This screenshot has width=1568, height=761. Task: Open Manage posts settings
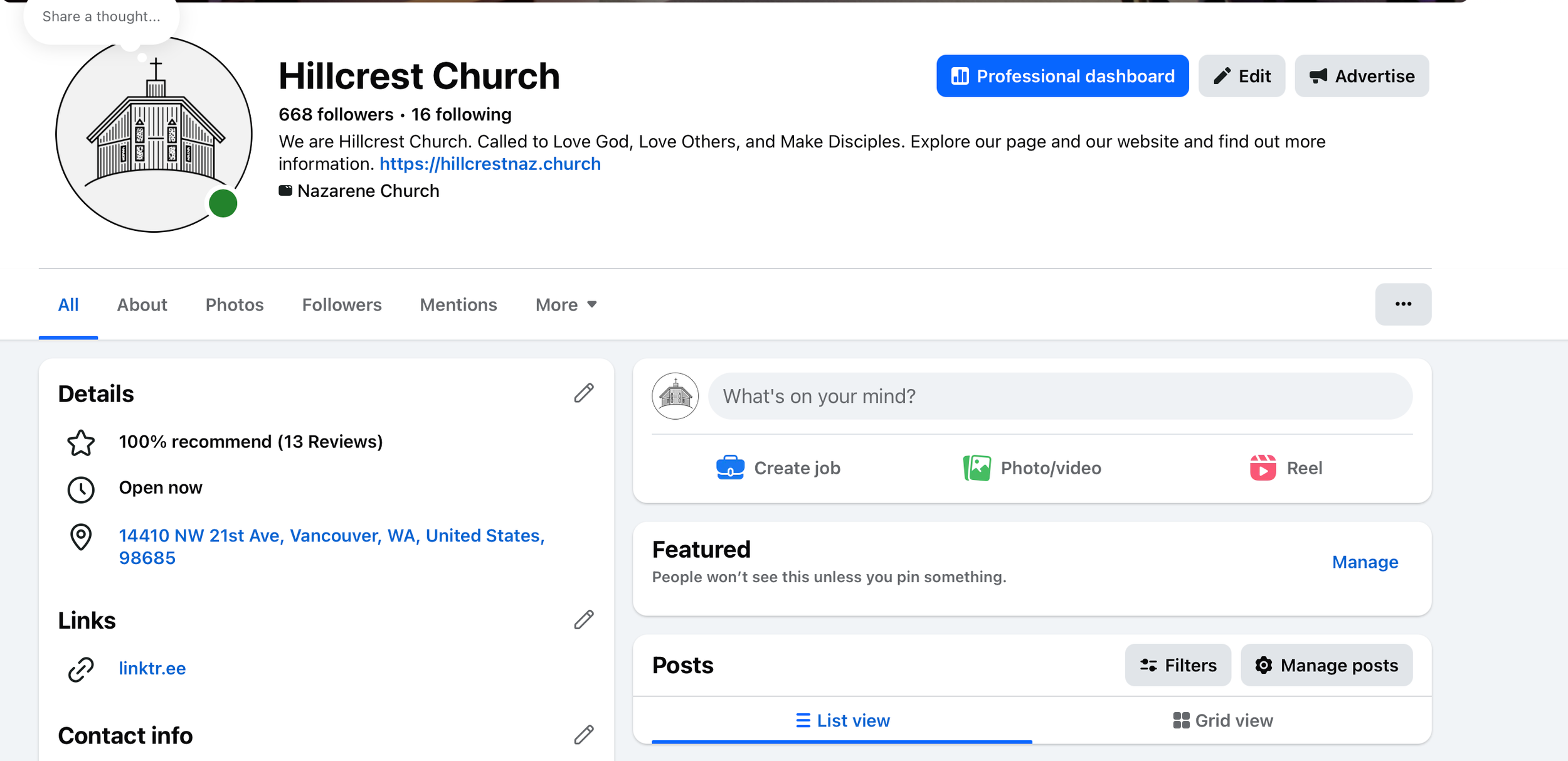pyautogui.click(x=1326, y=665)
